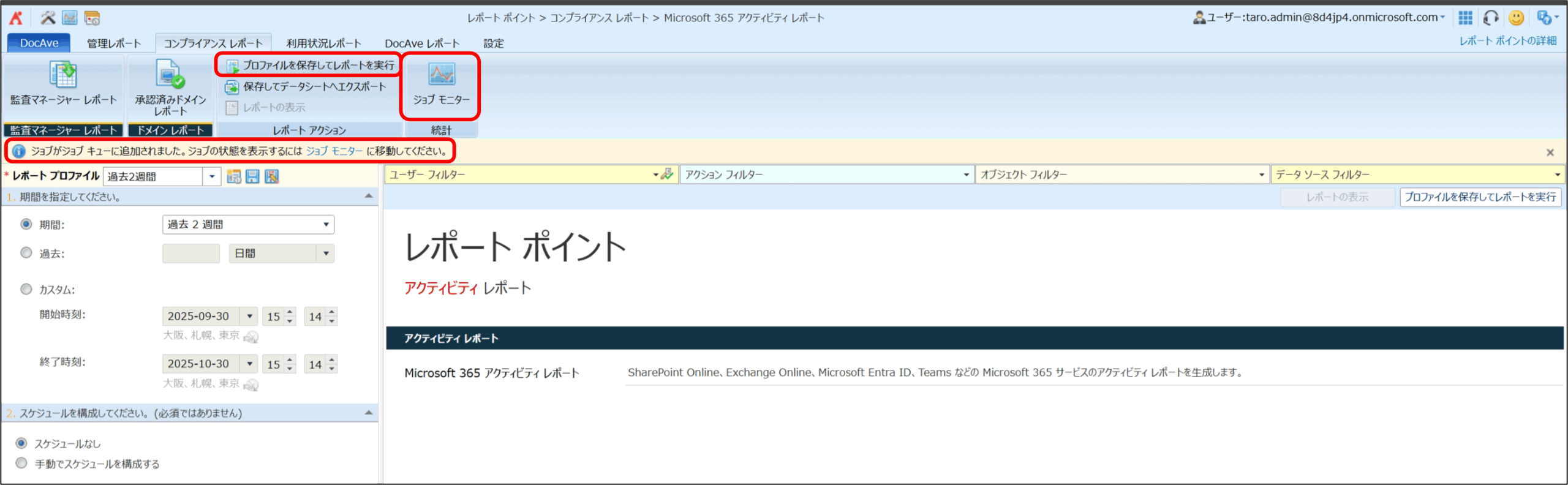Choose 手動でスケジュールを構成する option
The image size is (1568, 485).
pyautogui.click(x=22, y=463)
